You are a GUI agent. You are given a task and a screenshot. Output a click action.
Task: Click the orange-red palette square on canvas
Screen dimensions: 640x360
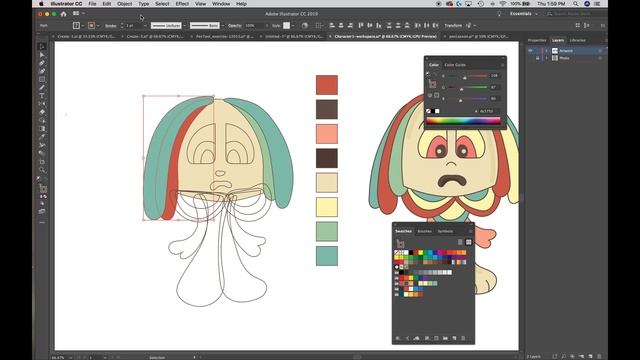coord(327,84)
